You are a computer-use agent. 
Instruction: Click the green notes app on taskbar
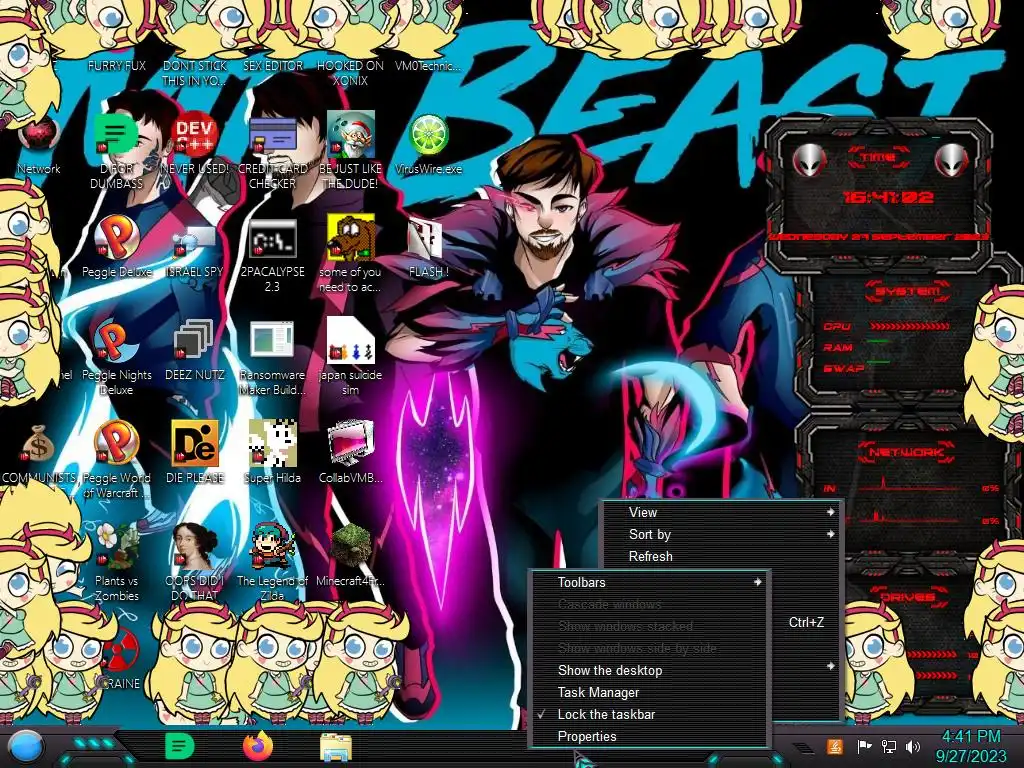pos(180,746)
